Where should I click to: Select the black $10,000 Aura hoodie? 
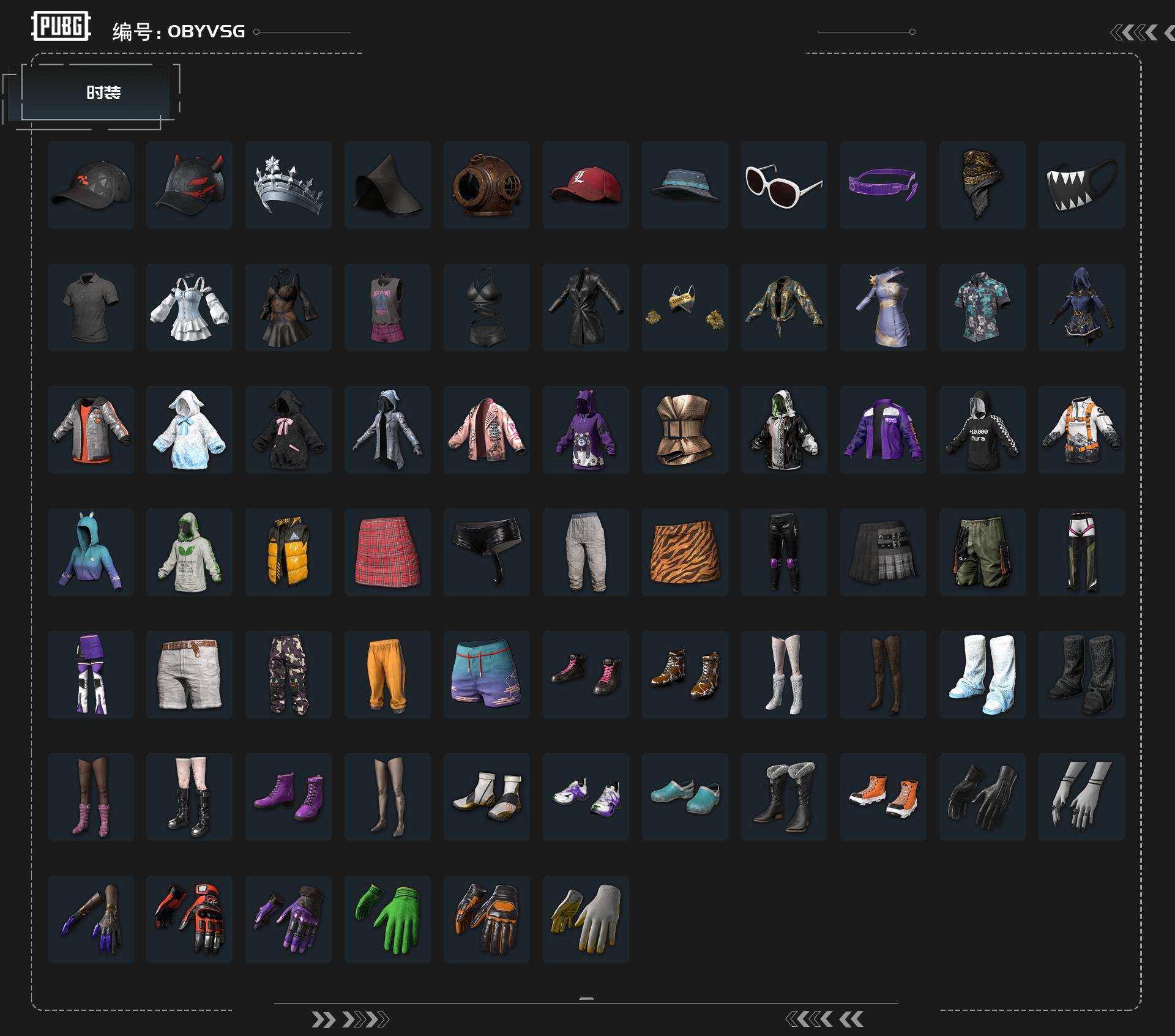tap(982, 430)
